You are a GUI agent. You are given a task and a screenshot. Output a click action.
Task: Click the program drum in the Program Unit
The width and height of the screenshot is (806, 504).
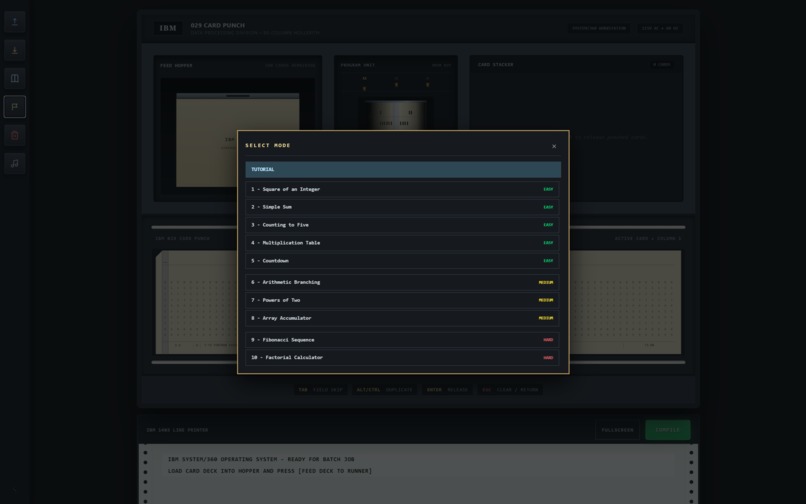pos(395,115)
